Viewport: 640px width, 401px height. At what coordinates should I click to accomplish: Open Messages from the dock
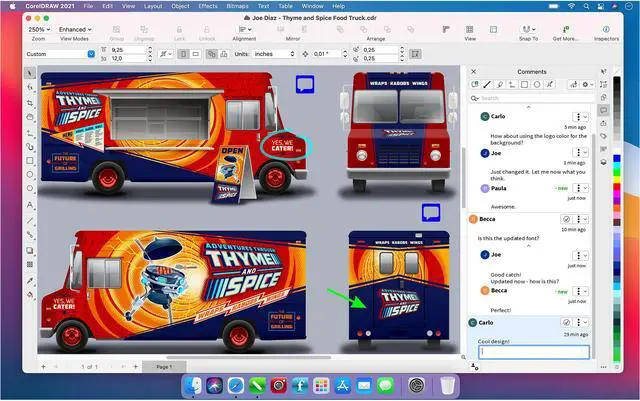(385, 385)
